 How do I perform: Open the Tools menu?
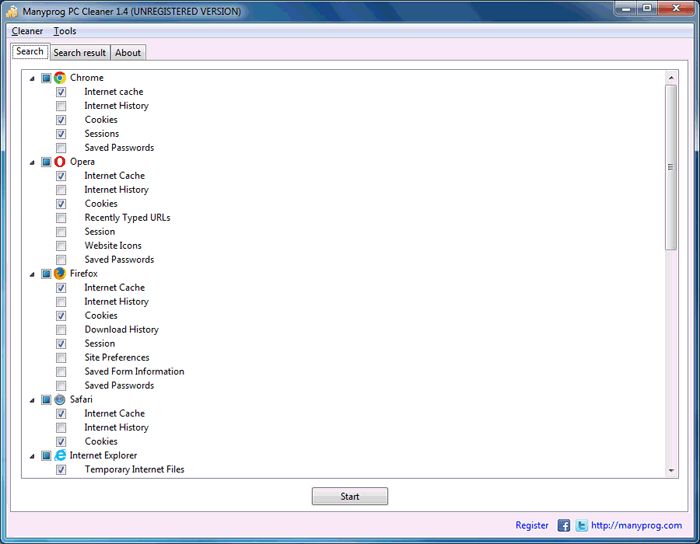(65, 31)
